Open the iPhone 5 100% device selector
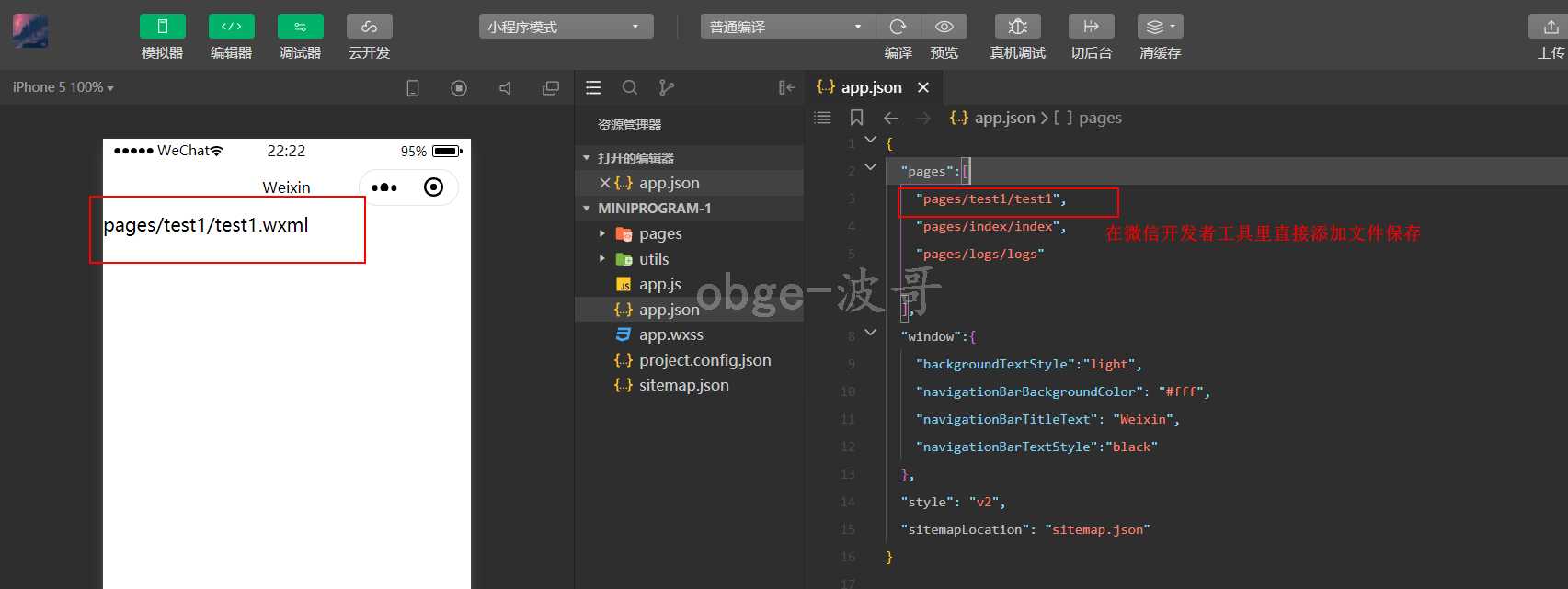 [x=63, y=87]
